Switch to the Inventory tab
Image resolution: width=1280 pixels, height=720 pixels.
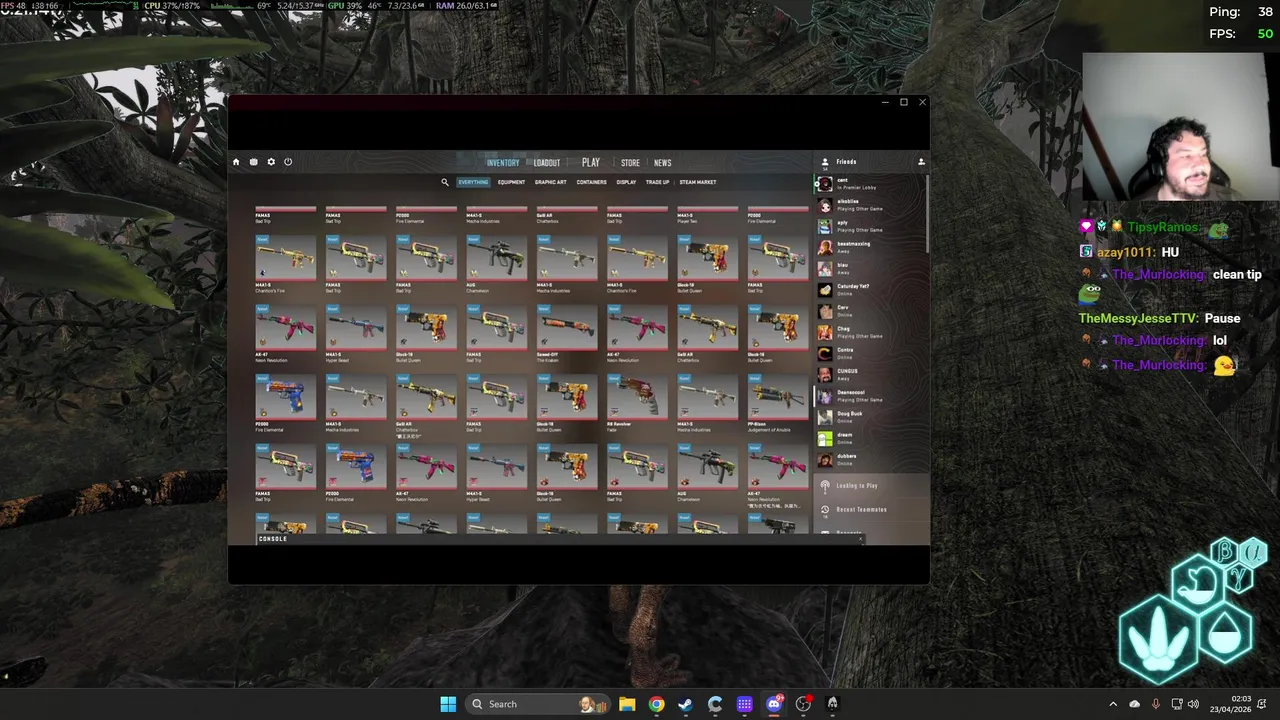[503, 163]
